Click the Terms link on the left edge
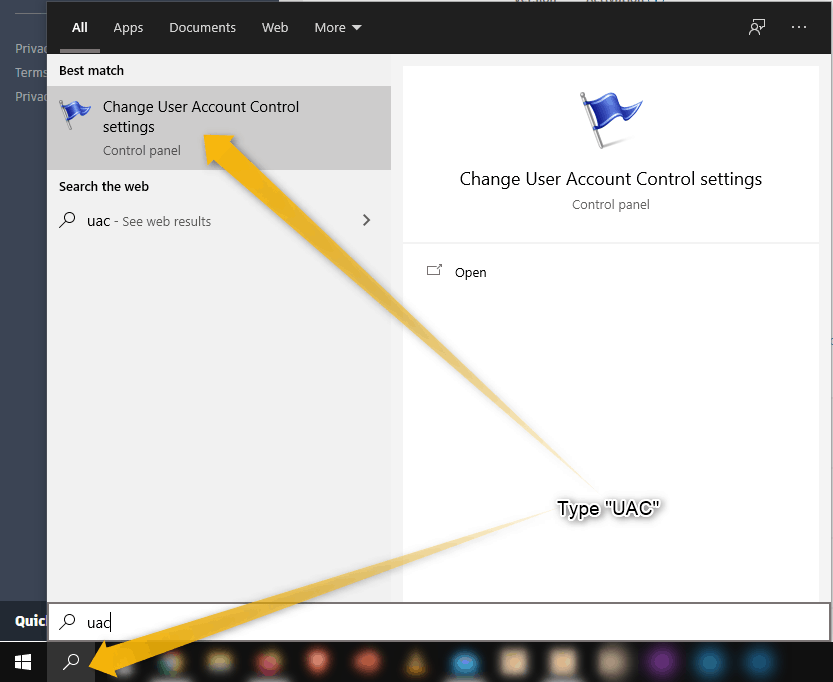The width and height of the screenshot is (833, 682). tap(30, 72)
